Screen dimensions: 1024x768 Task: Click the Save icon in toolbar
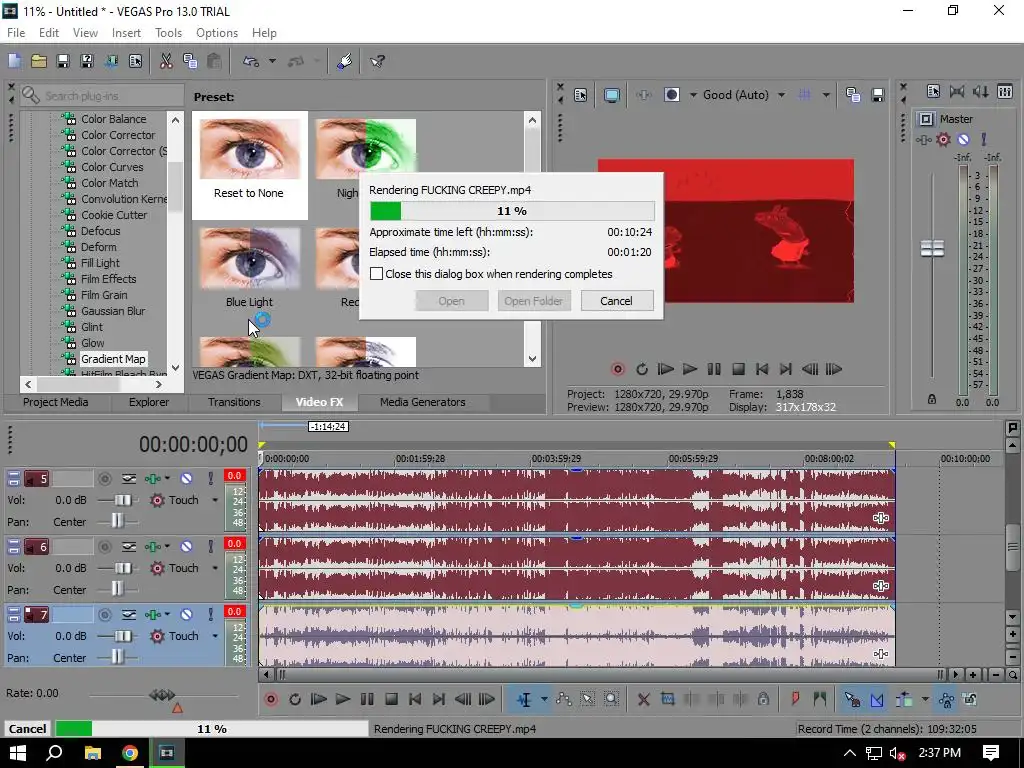63,61
